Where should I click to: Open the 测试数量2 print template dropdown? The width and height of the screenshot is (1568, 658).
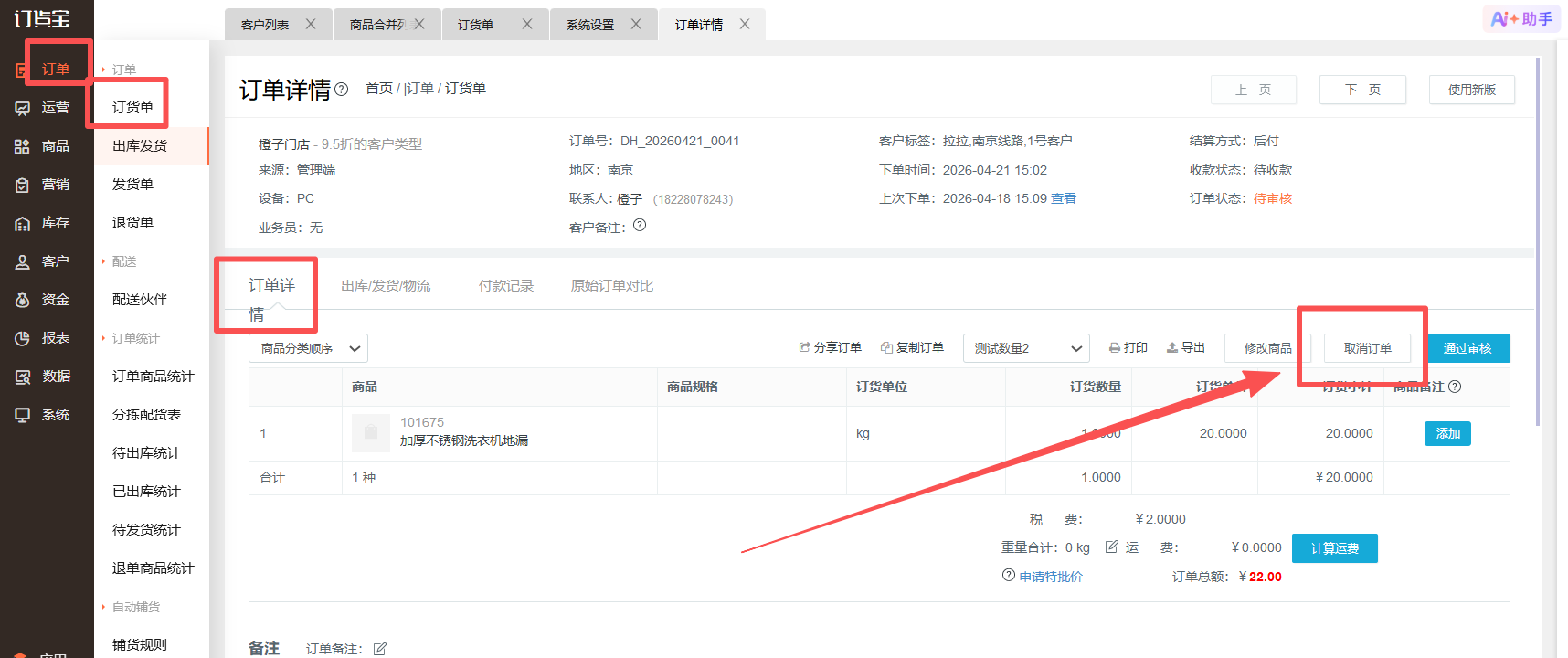pos(1026,348)
